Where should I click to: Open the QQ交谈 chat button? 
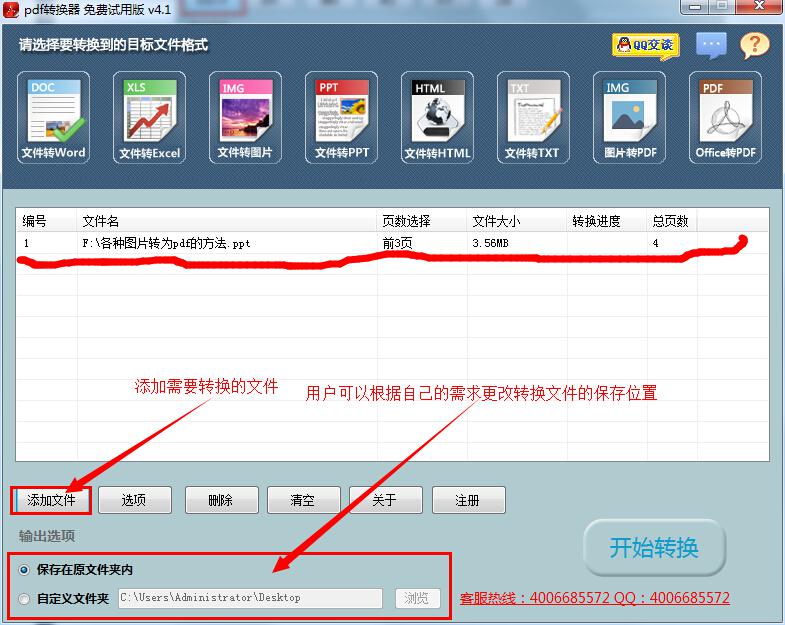tap(645, 46)
